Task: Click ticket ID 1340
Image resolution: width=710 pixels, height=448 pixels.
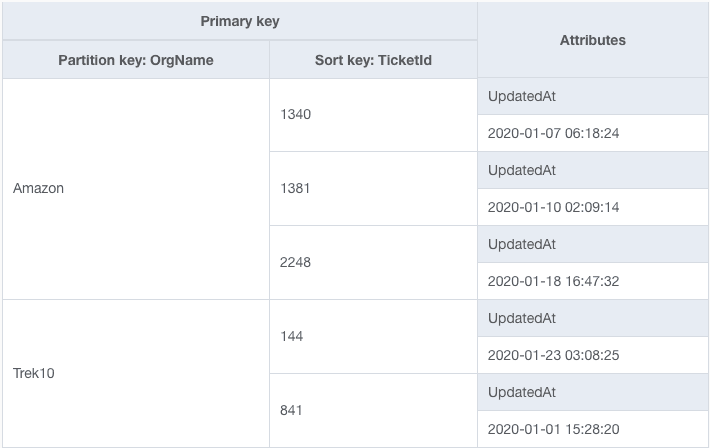Action: 297,114
